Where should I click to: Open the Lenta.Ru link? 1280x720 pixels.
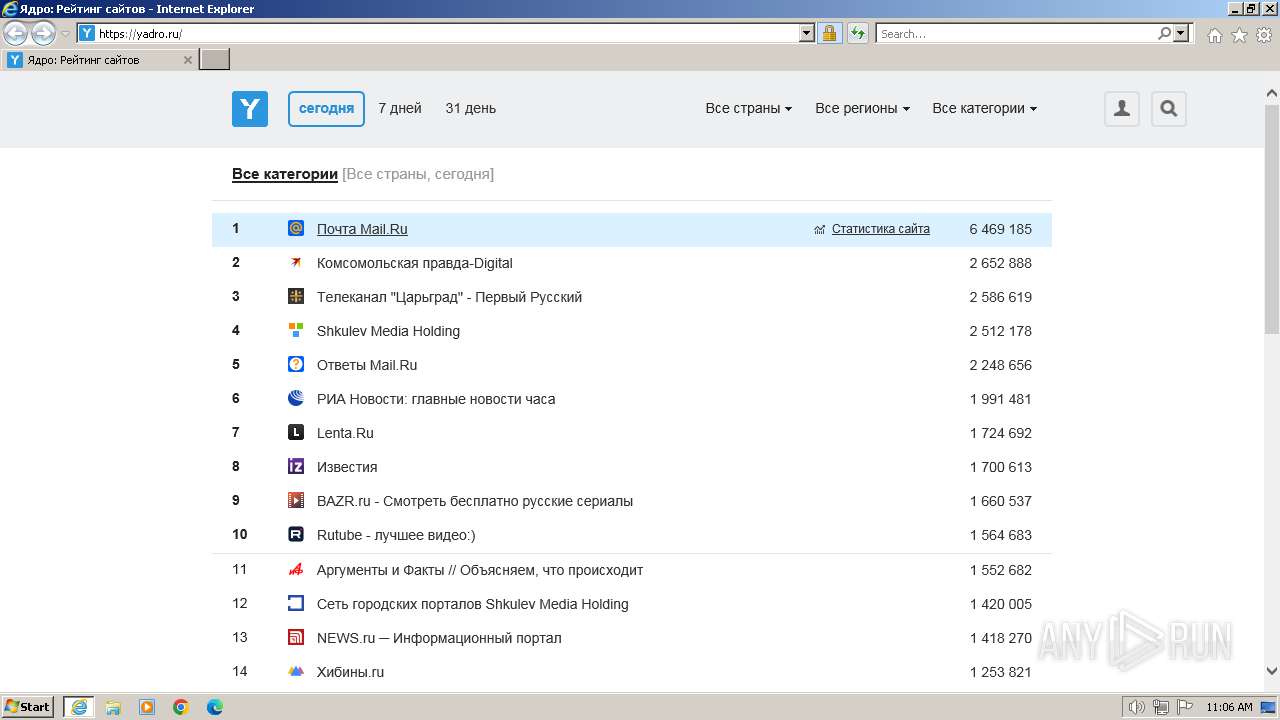(345, 433)
